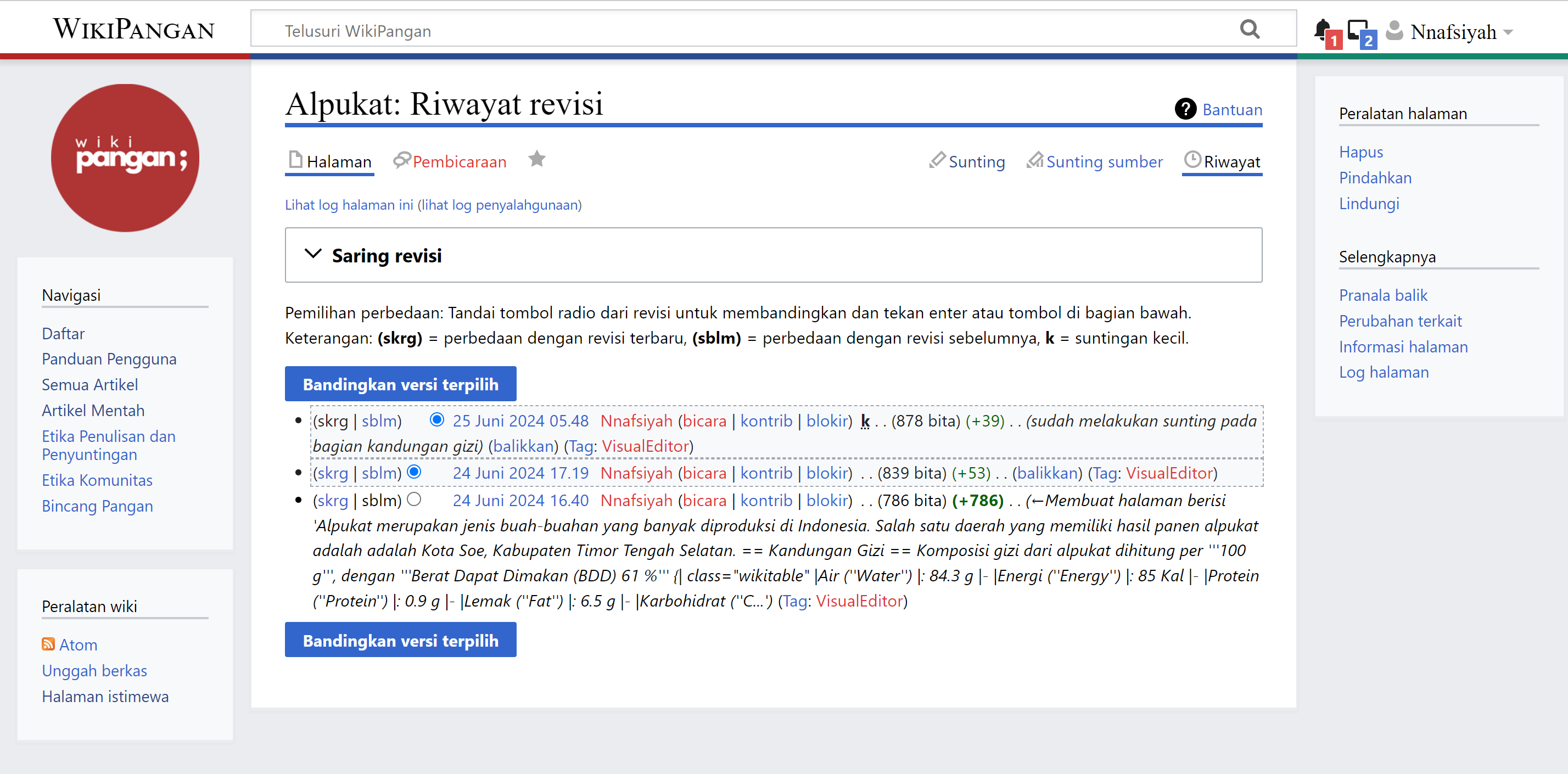Click the WikiPangan round logo

[x=125, y=158]
